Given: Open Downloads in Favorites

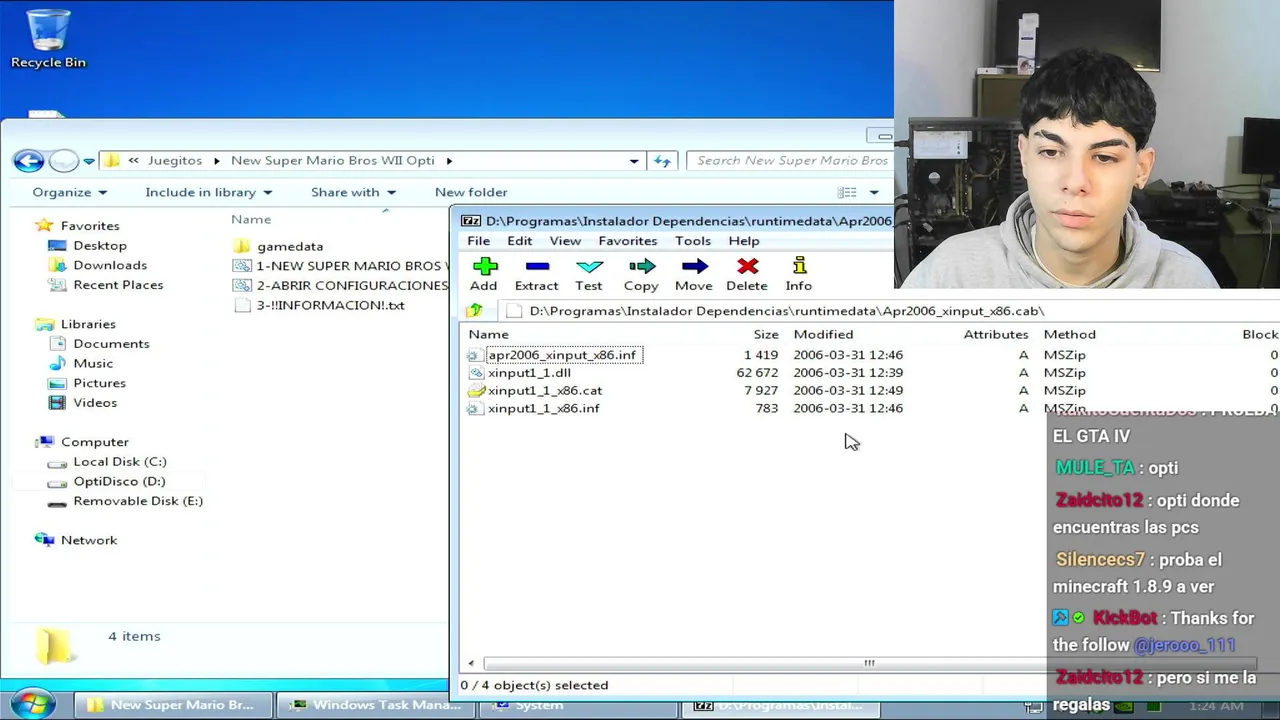Looking at the screenshot, I should click(x=109, y=265).
